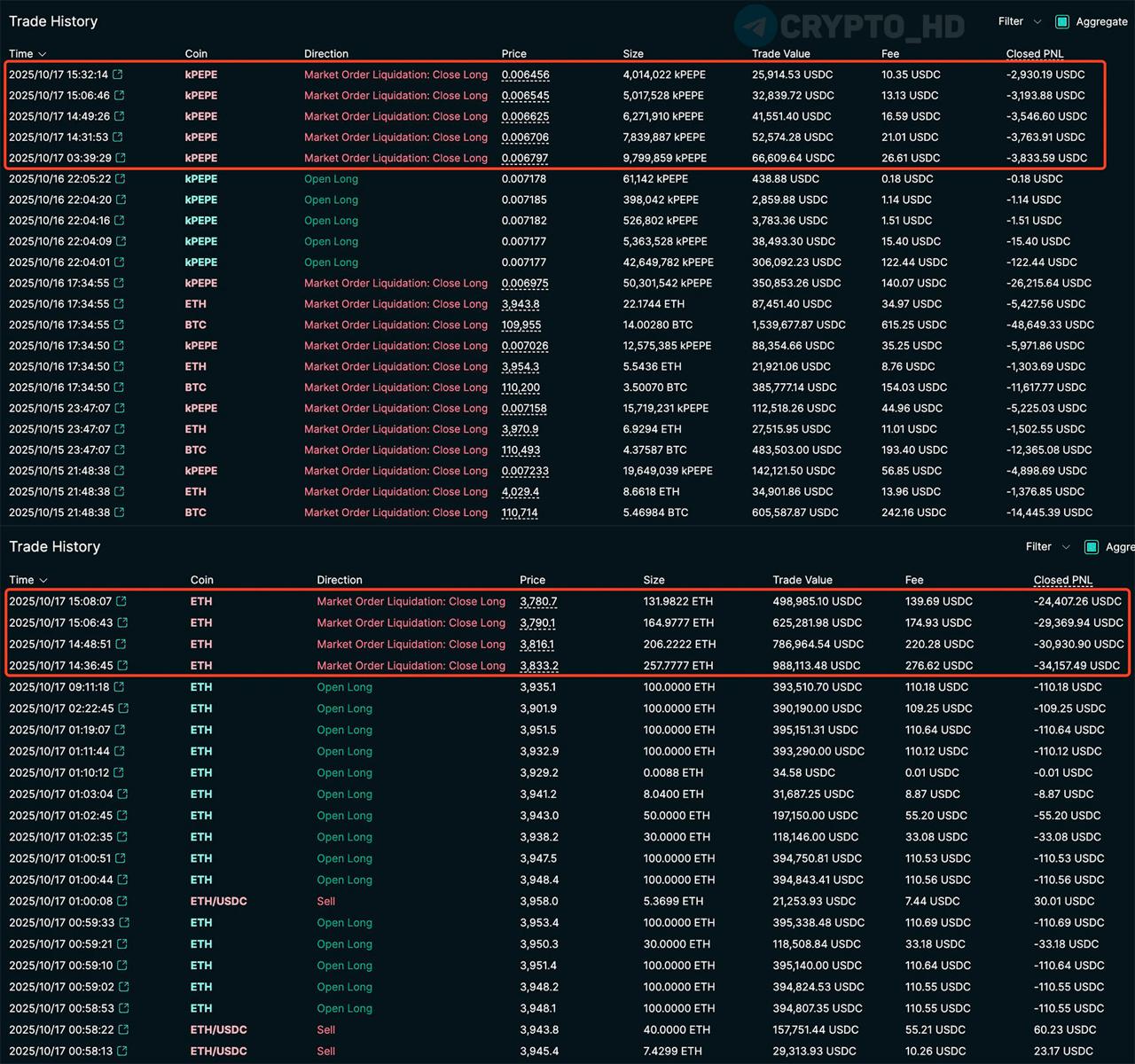Sort by Time column in top table
The width and height of the screenshot is (1135, 1064).
27,54
